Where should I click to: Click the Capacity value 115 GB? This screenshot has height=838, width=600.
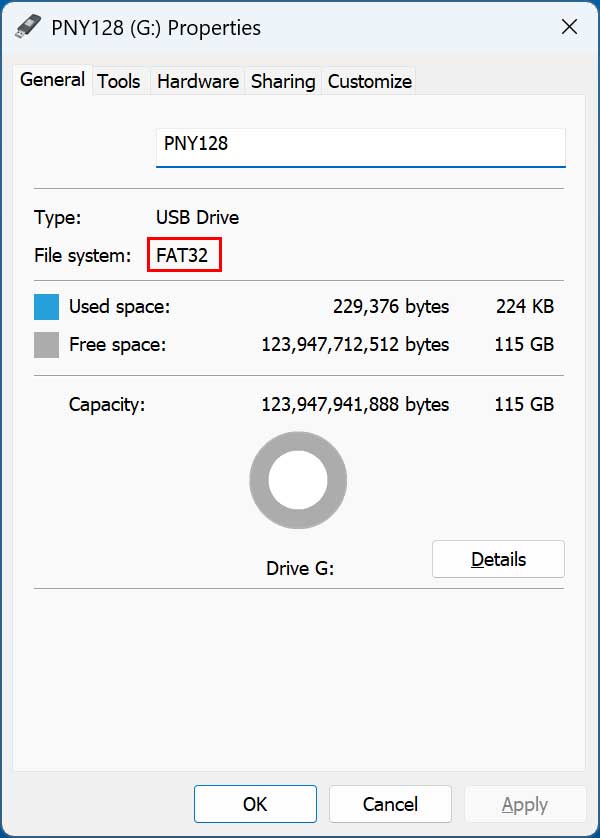(x=524, y=404)
